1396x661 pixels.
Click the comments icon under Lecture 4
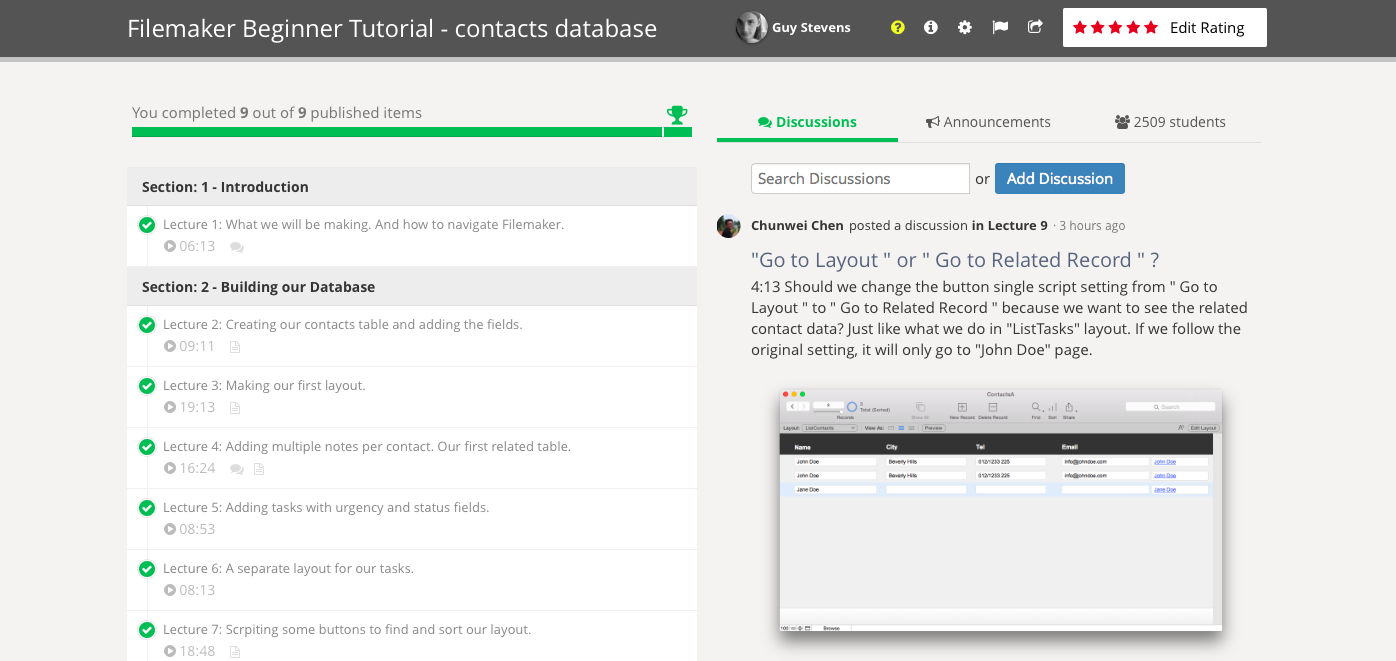[237, 469]
